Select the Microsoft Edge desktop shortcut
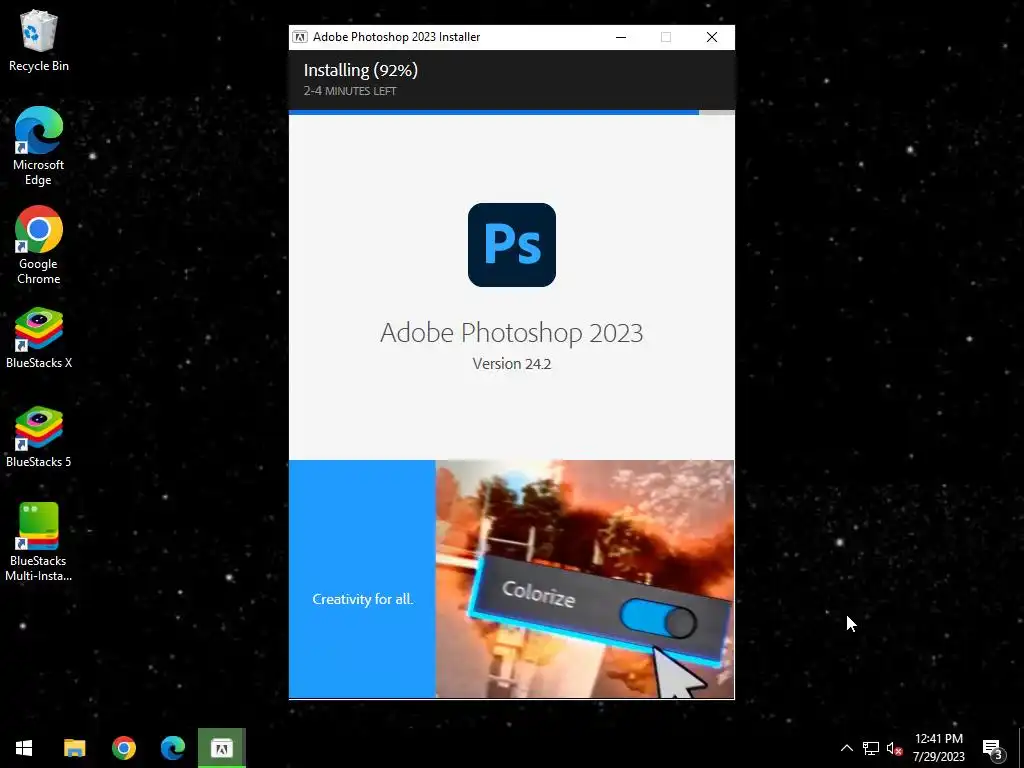 [x=39, y=146]
